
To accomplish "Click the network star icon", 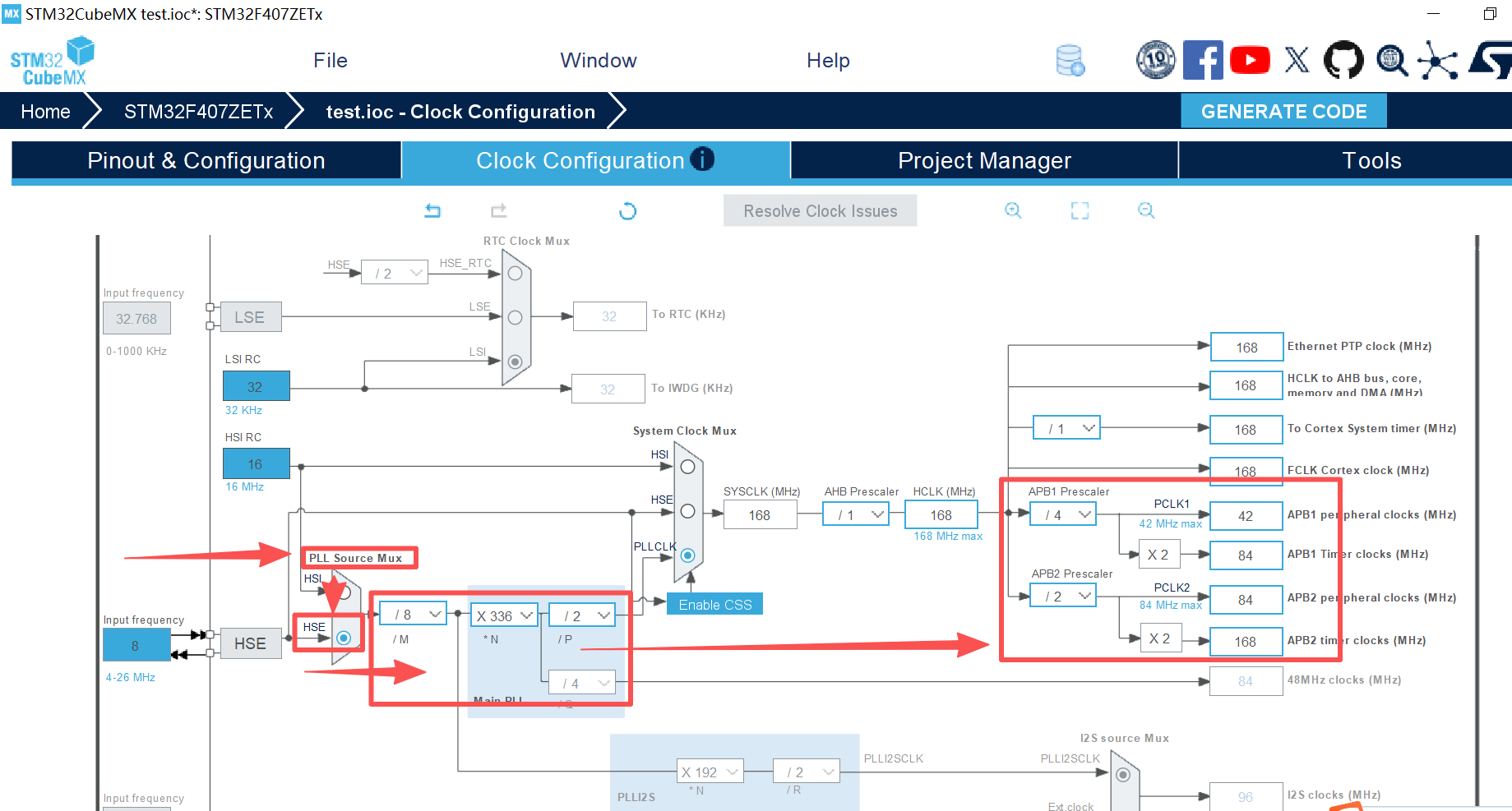I will 1438,60.
